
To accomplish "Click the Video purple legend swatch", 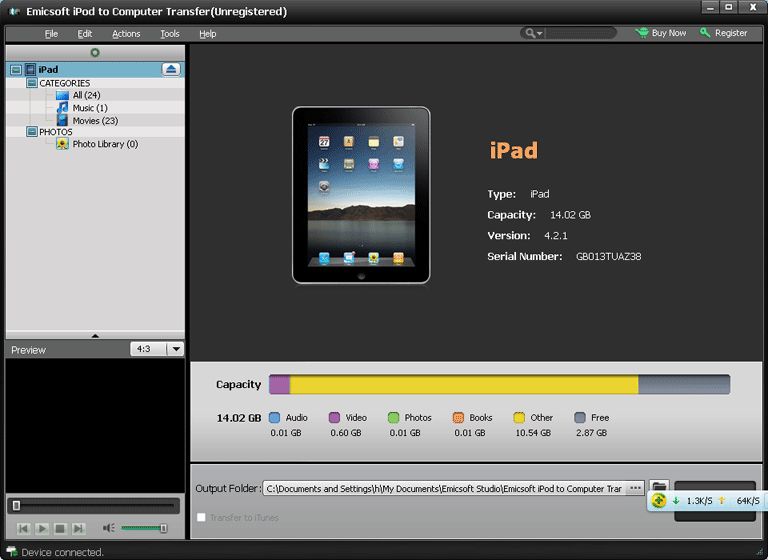I will click(334, 417).
